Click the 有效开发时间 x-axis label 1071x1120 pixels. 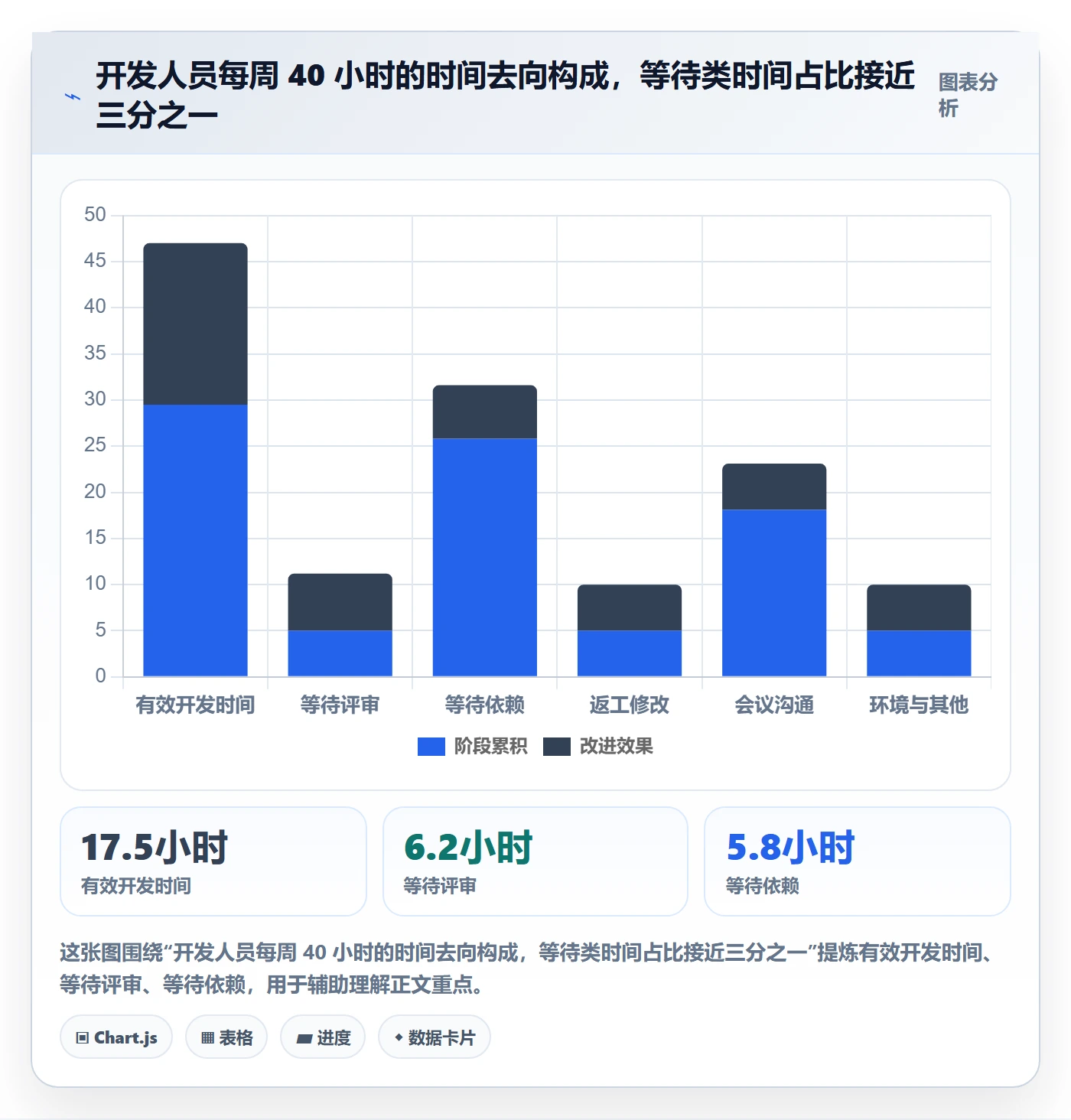tap(195, 705)
